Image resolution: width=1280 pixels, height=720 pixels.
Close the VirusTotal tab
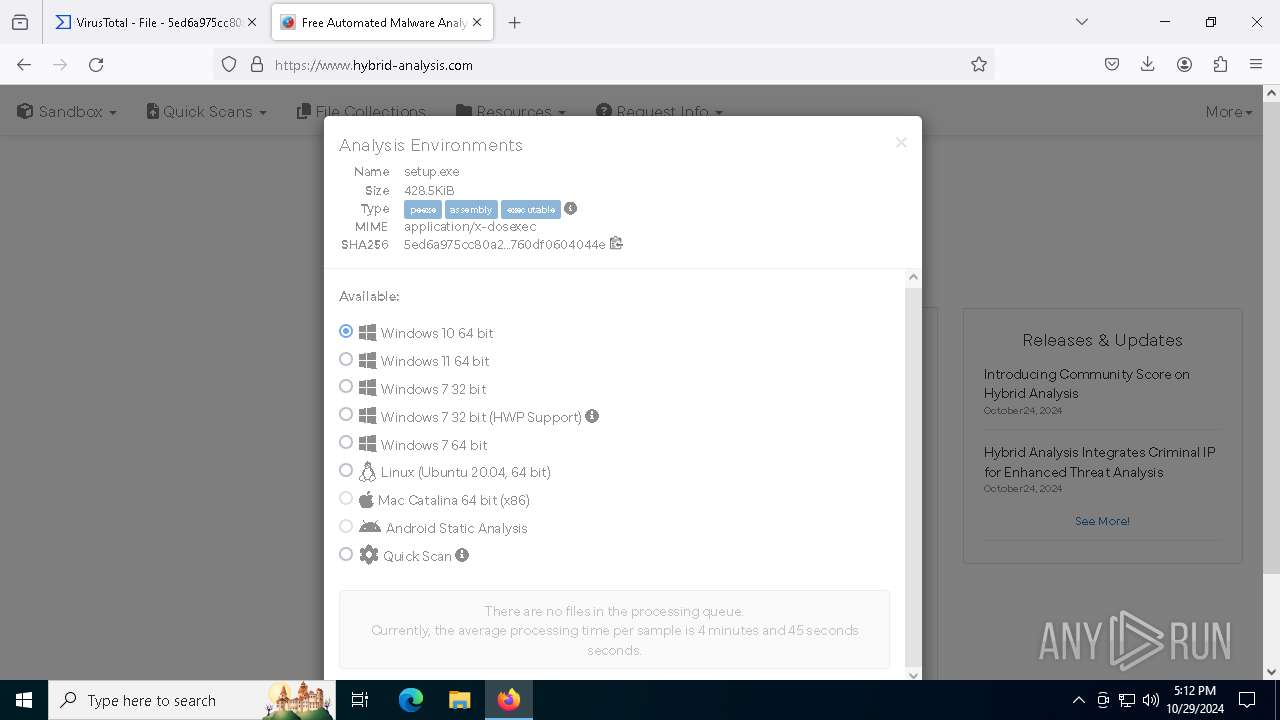pos(251,22)
